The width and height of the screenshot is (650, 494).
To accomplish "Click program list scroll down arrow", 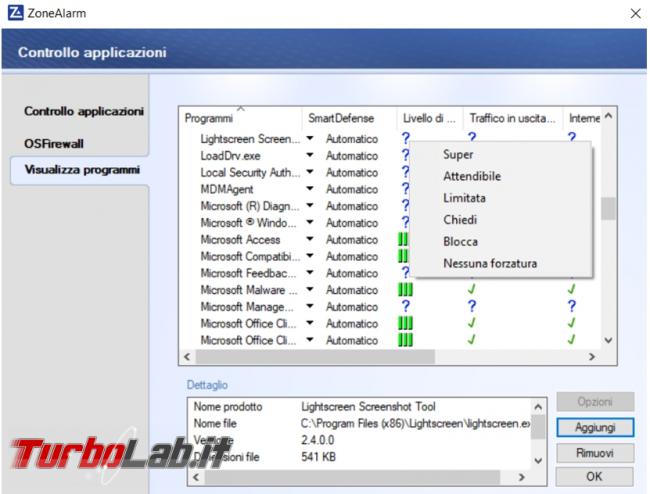I will click(609, 340).
